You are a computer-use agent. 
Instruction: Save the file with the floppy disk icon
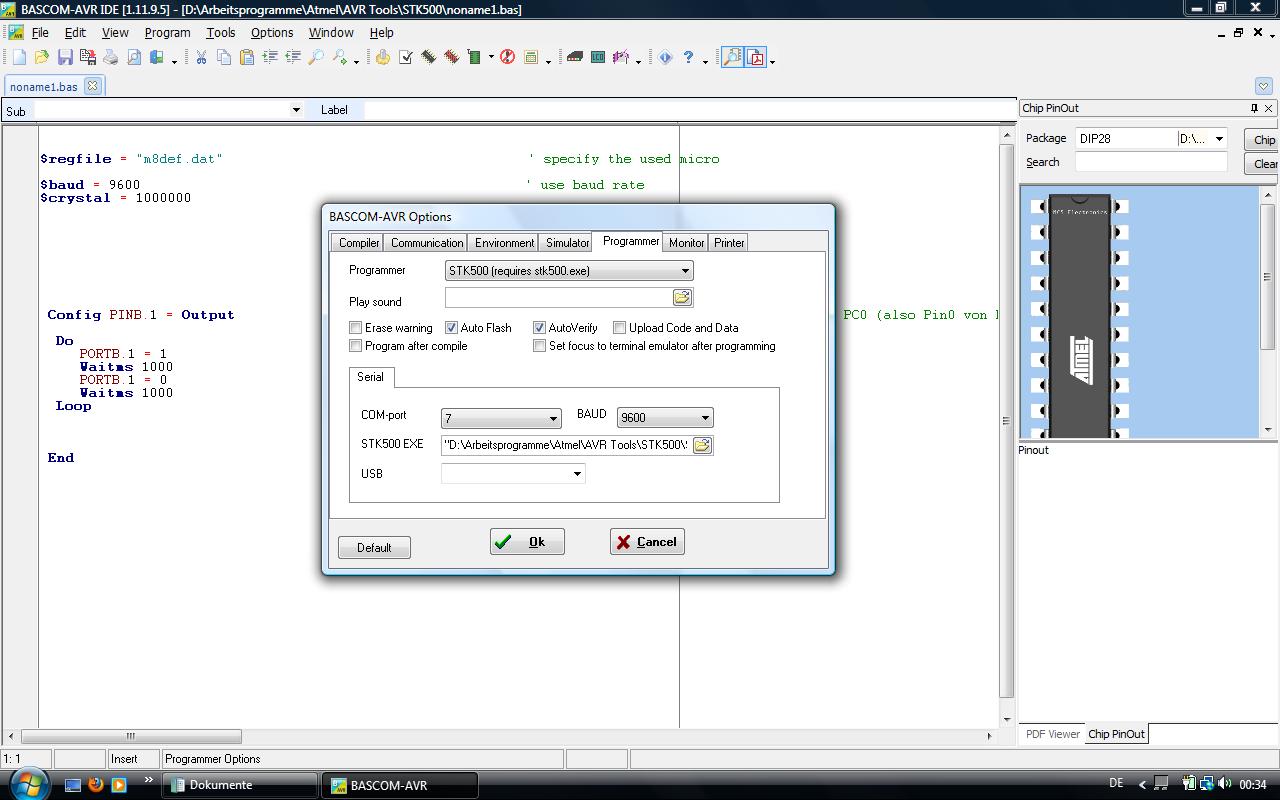[65, 58]
